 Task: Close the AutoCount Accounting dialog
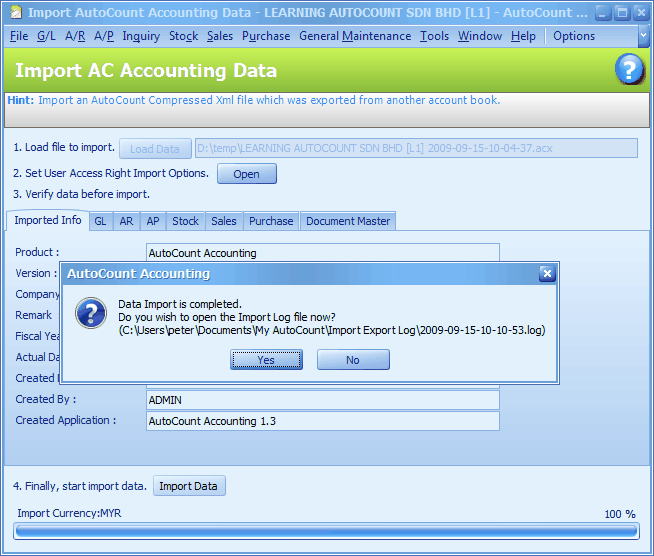(547, 274)
